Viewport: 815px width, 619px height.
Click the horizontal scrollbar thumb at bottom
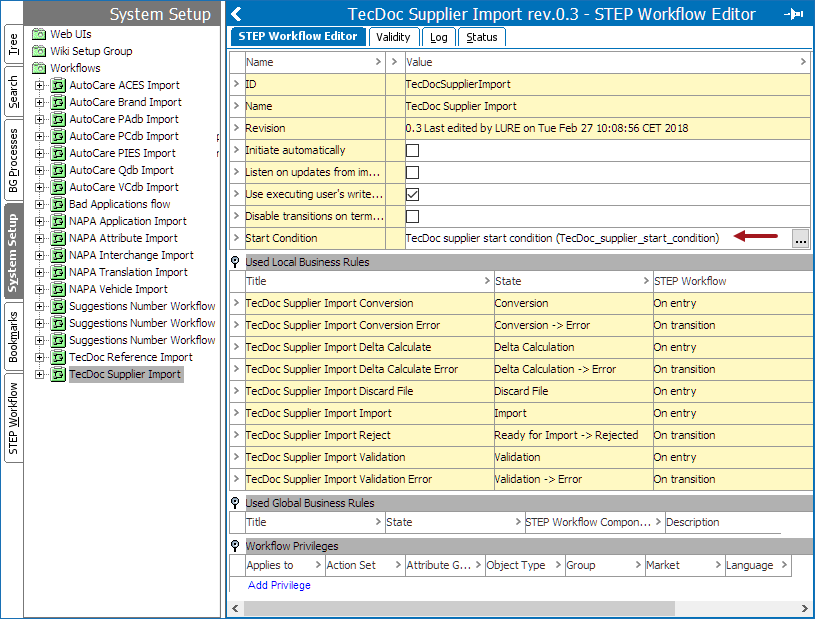(459, 608)
